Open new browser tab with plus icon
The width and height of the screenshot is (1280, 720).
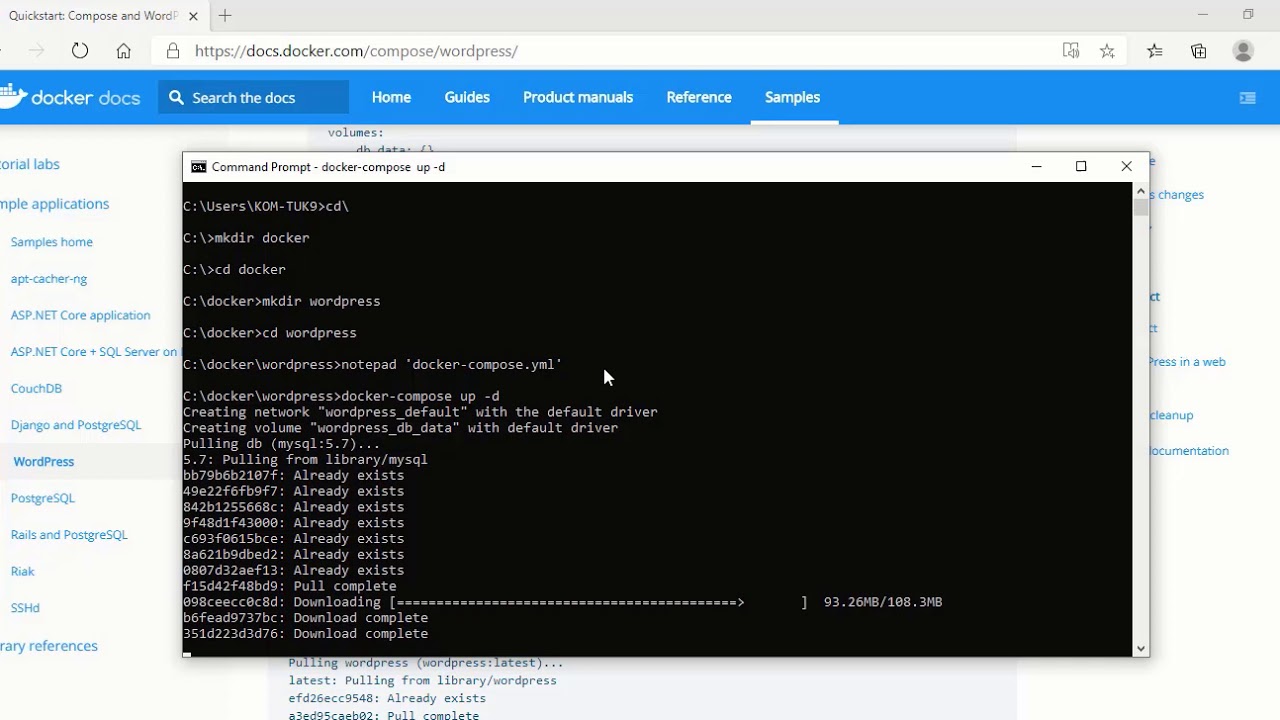[225, 16]
